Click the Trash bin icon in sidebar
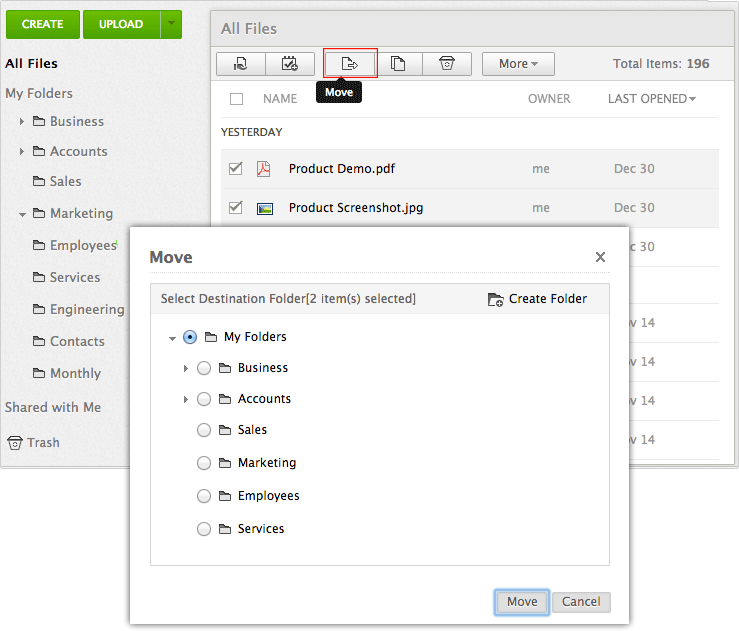This screenshot has height=631, width=739. 15,443
